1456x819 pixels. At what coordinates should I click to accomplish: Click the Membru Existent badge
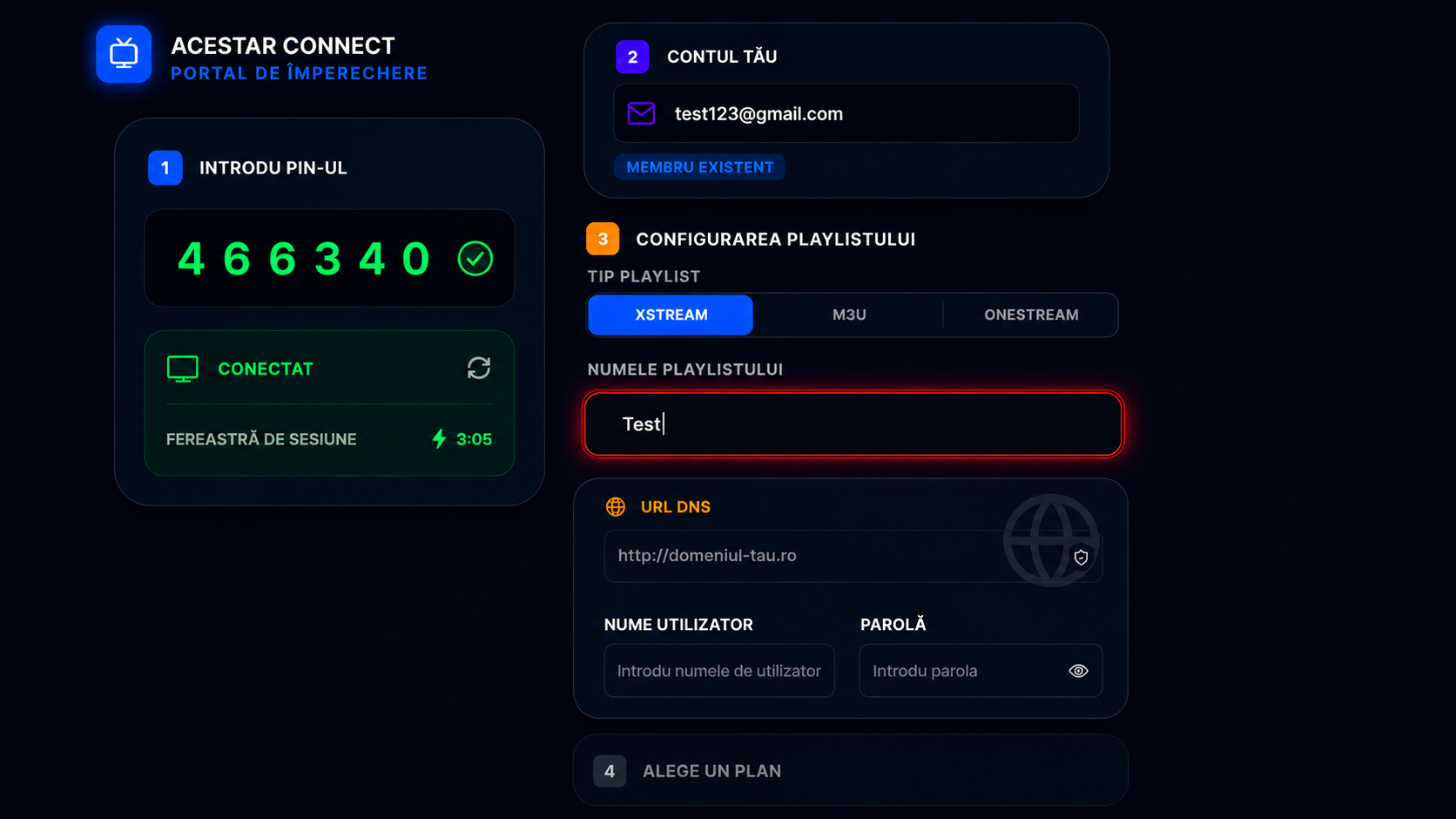(700, 167)
